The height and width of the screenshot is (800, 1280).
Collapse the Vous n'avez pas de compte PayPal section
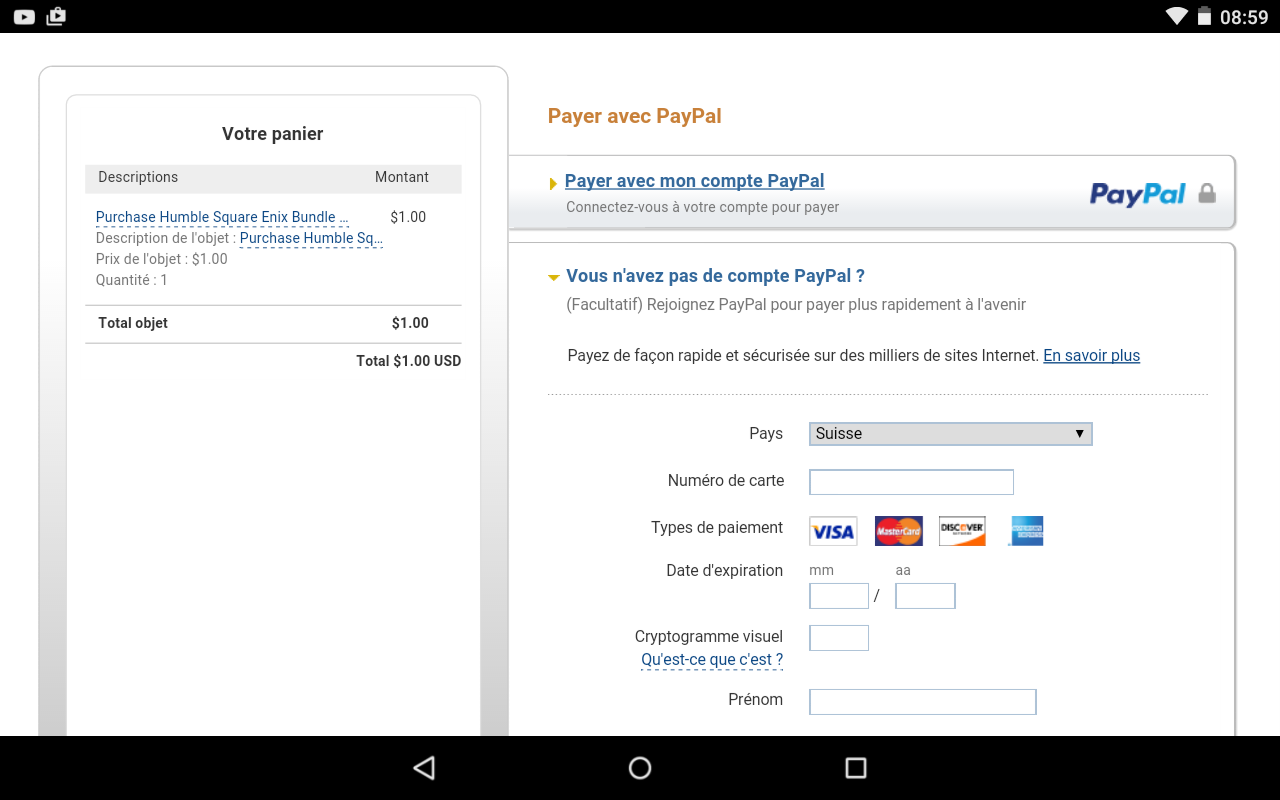pos(714,276)
